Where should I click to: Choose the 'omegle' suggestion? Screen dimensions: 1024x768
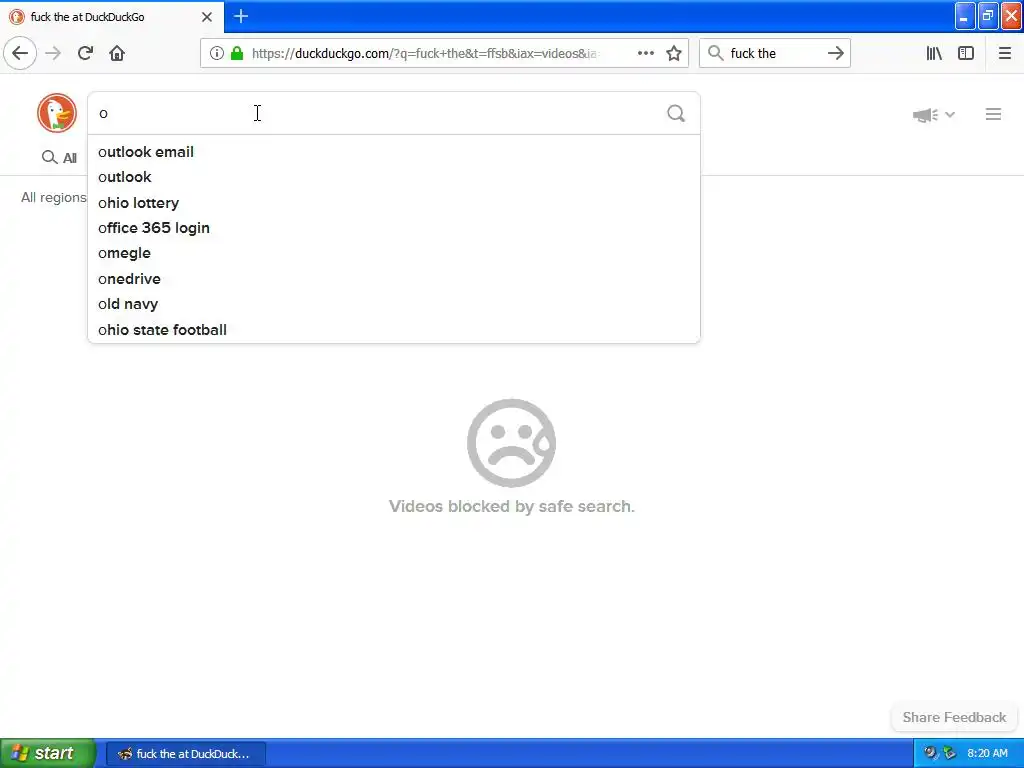pyautogui.click(x=394, y=253)
